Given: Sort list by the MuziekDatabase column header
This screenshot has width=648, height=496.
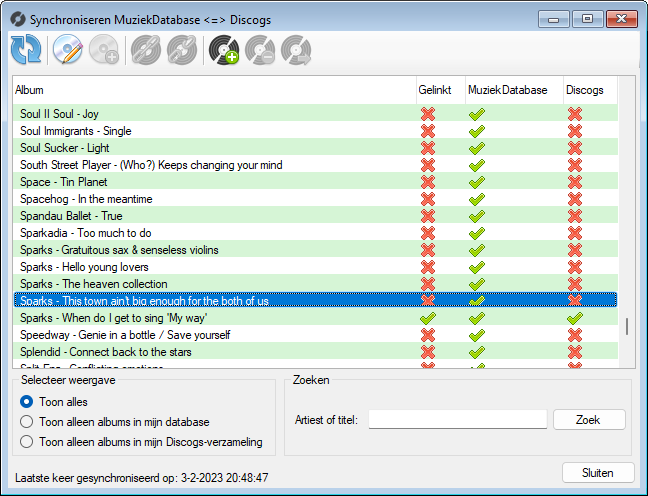Looking at the screenshot, I should (x=514, y=90).
